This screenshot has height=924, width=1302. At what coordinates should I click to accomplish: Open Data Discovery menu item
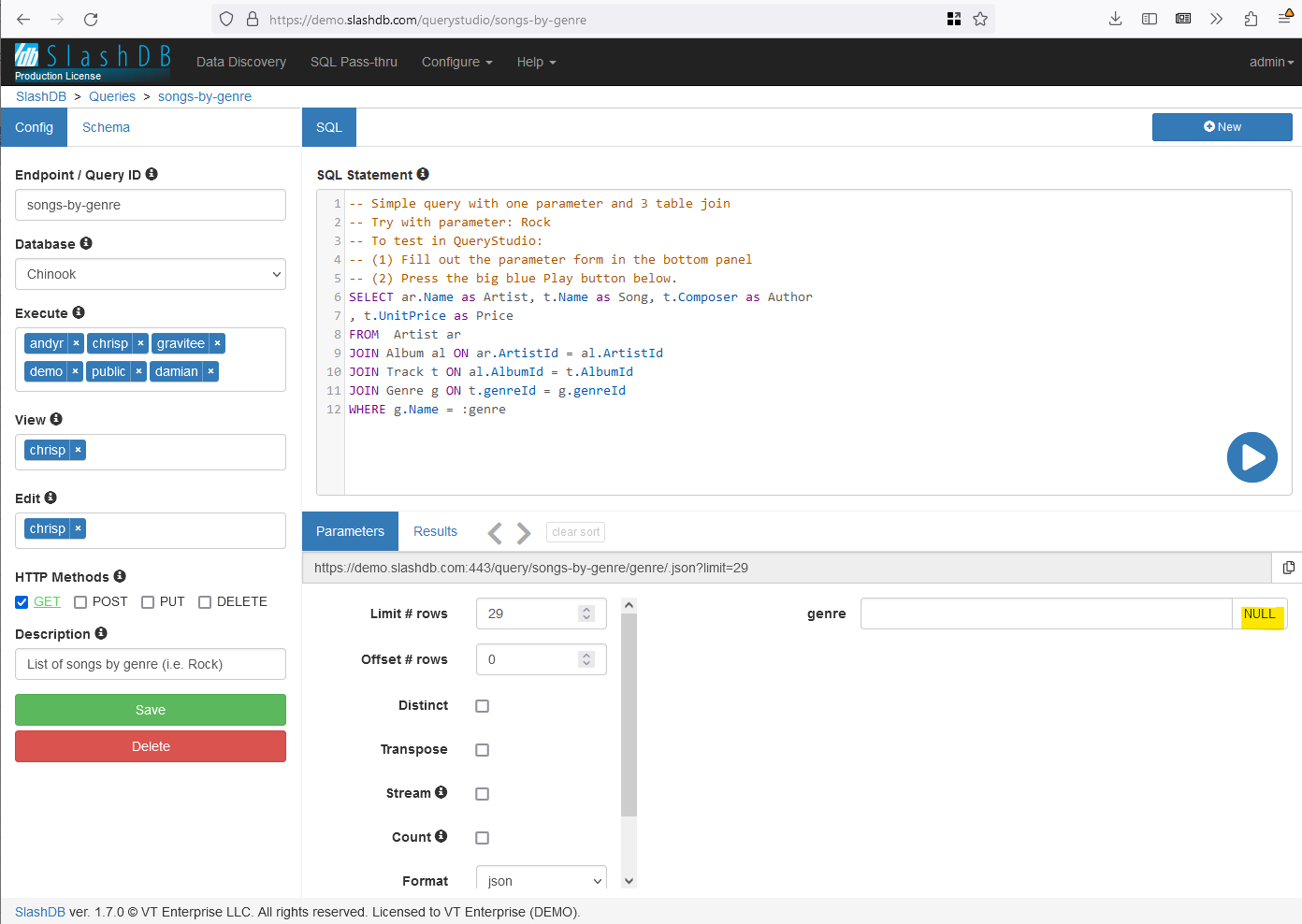(241, 62)
